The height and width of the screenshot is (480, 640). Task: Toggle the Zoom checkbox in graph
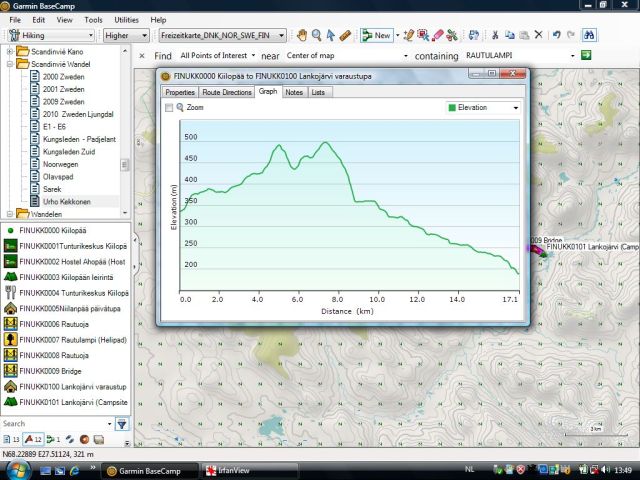[x=168, y=107]
